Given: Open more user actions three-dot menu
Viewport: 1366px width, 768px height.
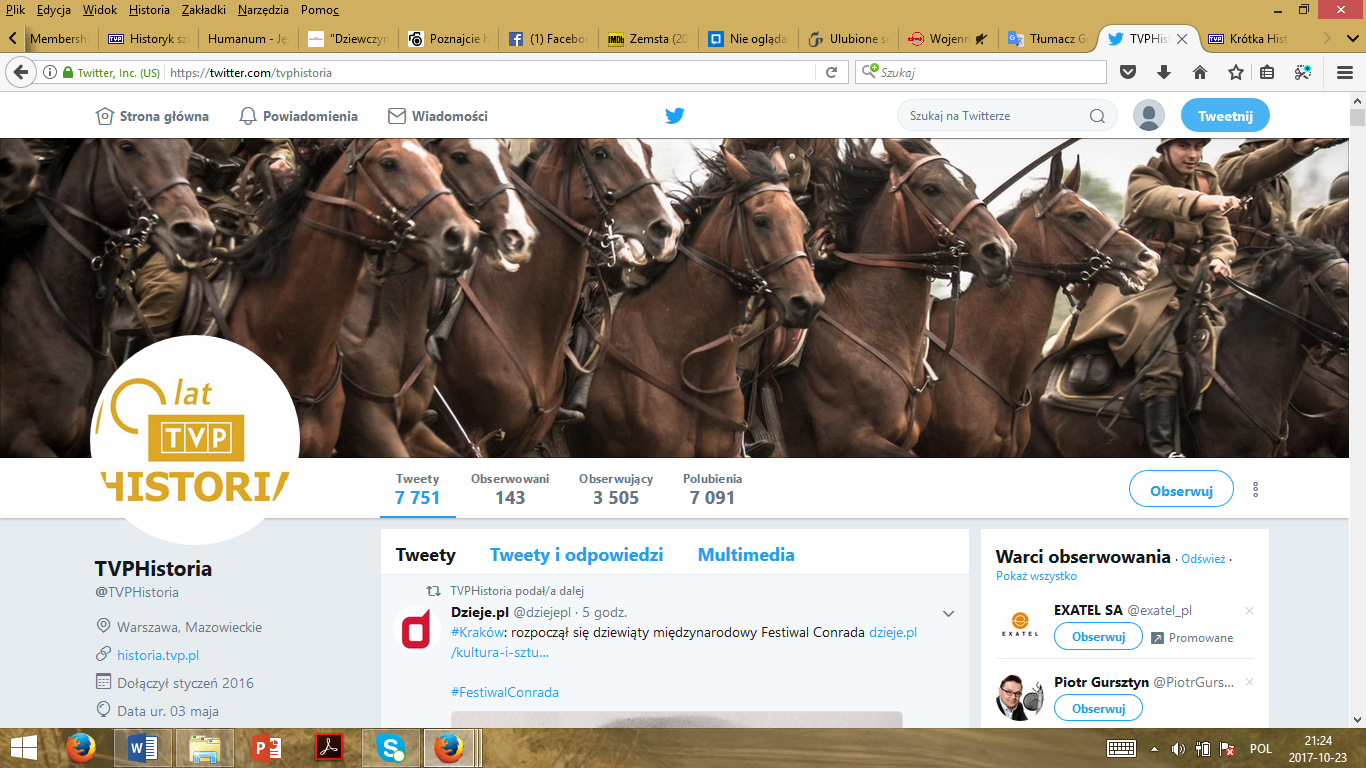Looking at the screenshot, I should 1256,489.
